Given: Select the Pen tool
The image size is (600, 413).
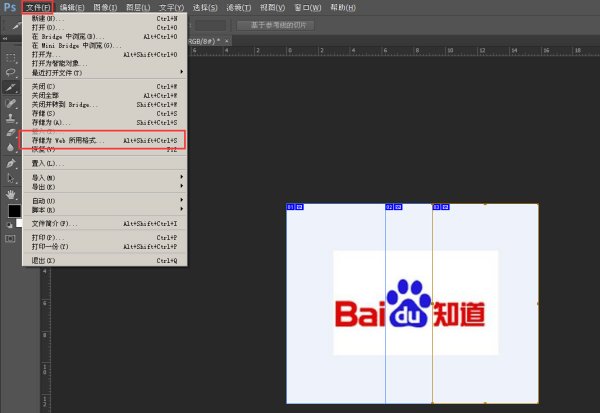Looking at the screenshot, I should (11, 163).
